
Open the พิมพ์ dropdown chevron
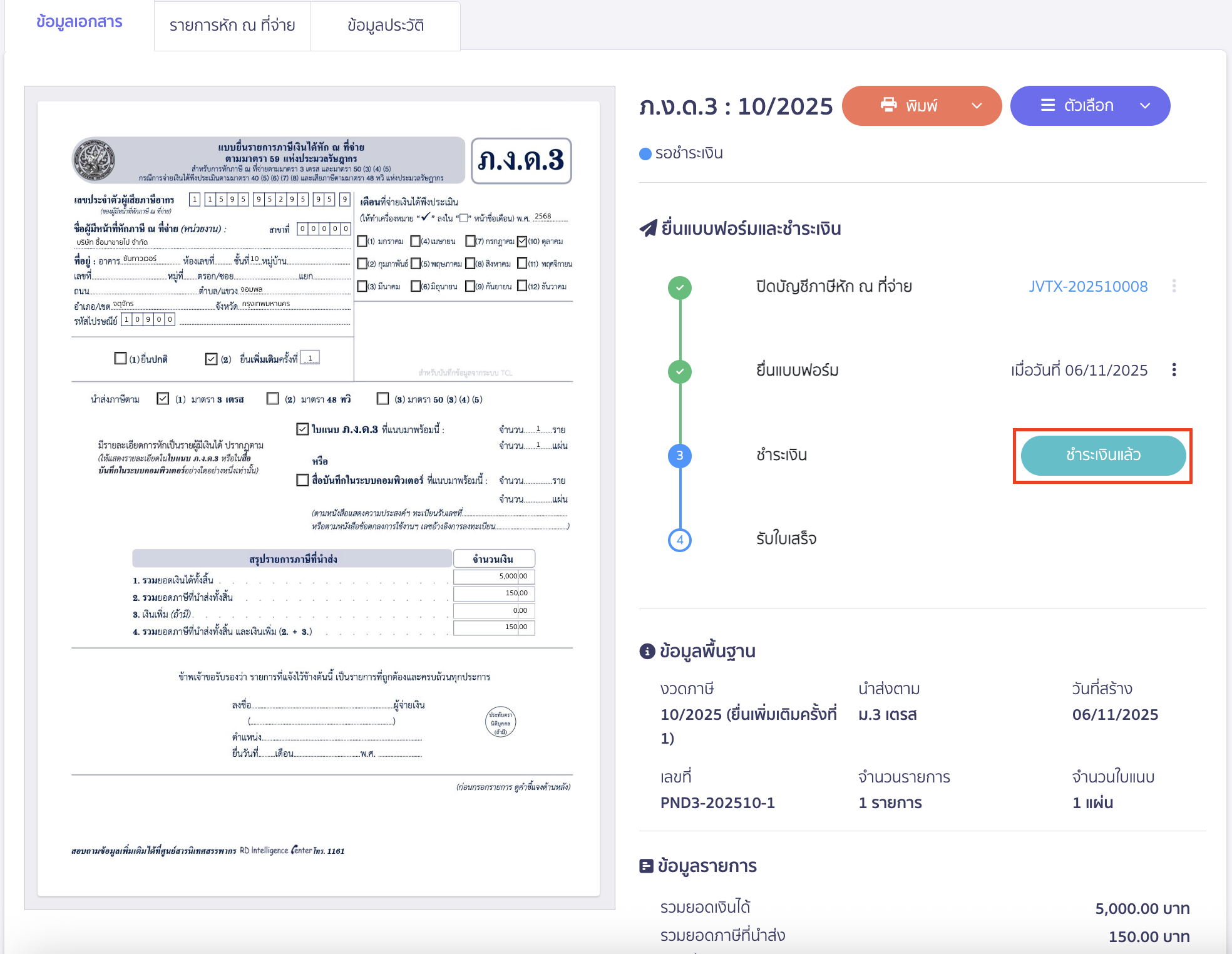978,106
